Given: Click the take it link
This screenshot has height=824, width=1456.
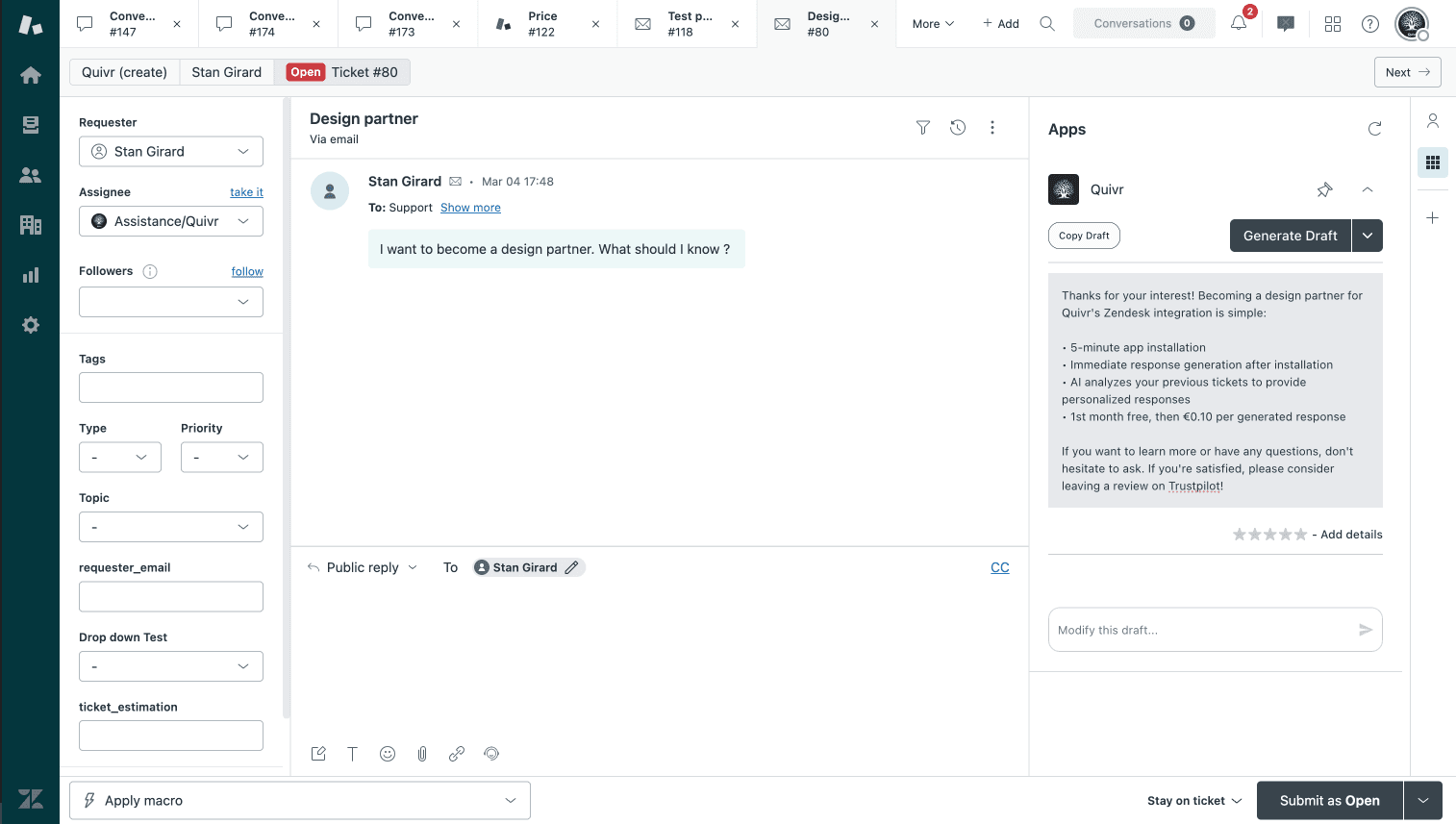Looking at the screenshot, I should 246,192.
